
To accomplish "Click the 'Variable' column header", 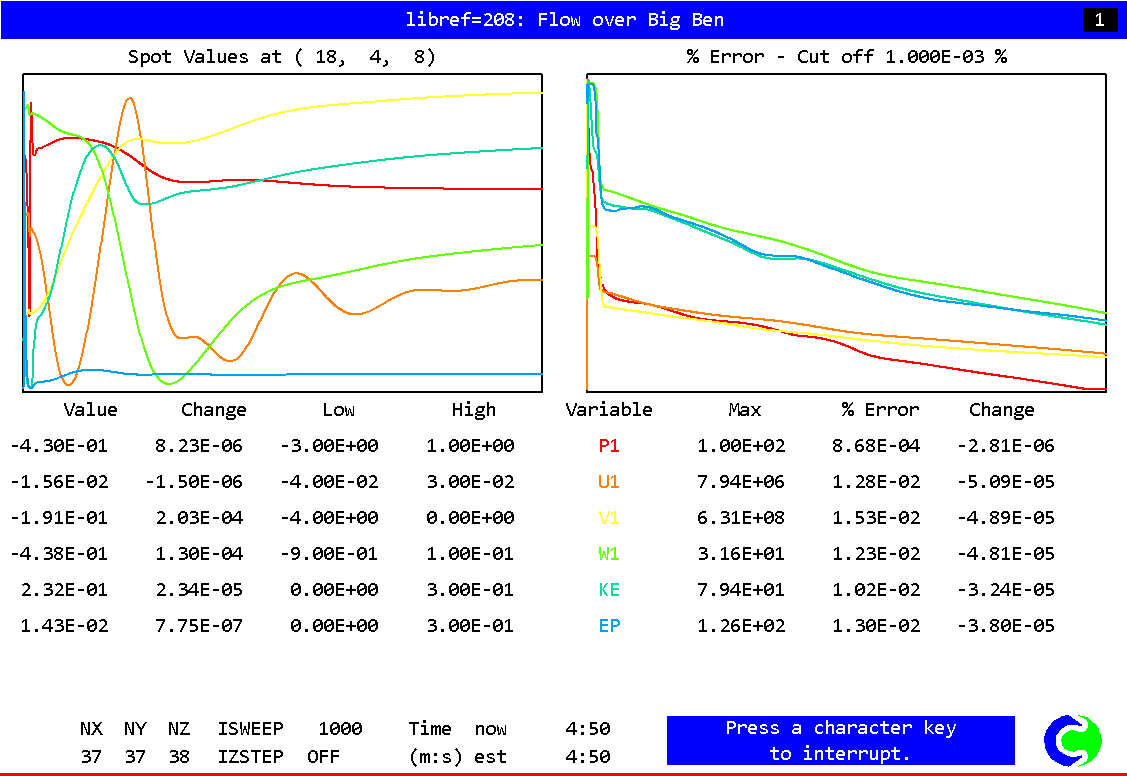I will tap(609, 410).
